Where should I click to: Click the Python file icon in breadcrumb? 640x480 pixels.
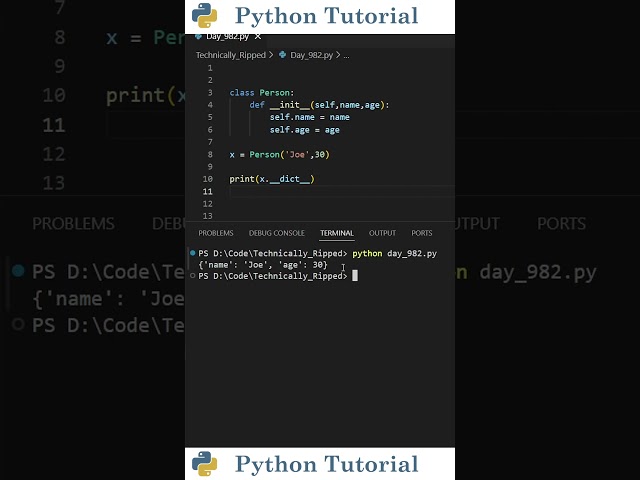pyautogui.click(x=282, y=55)
